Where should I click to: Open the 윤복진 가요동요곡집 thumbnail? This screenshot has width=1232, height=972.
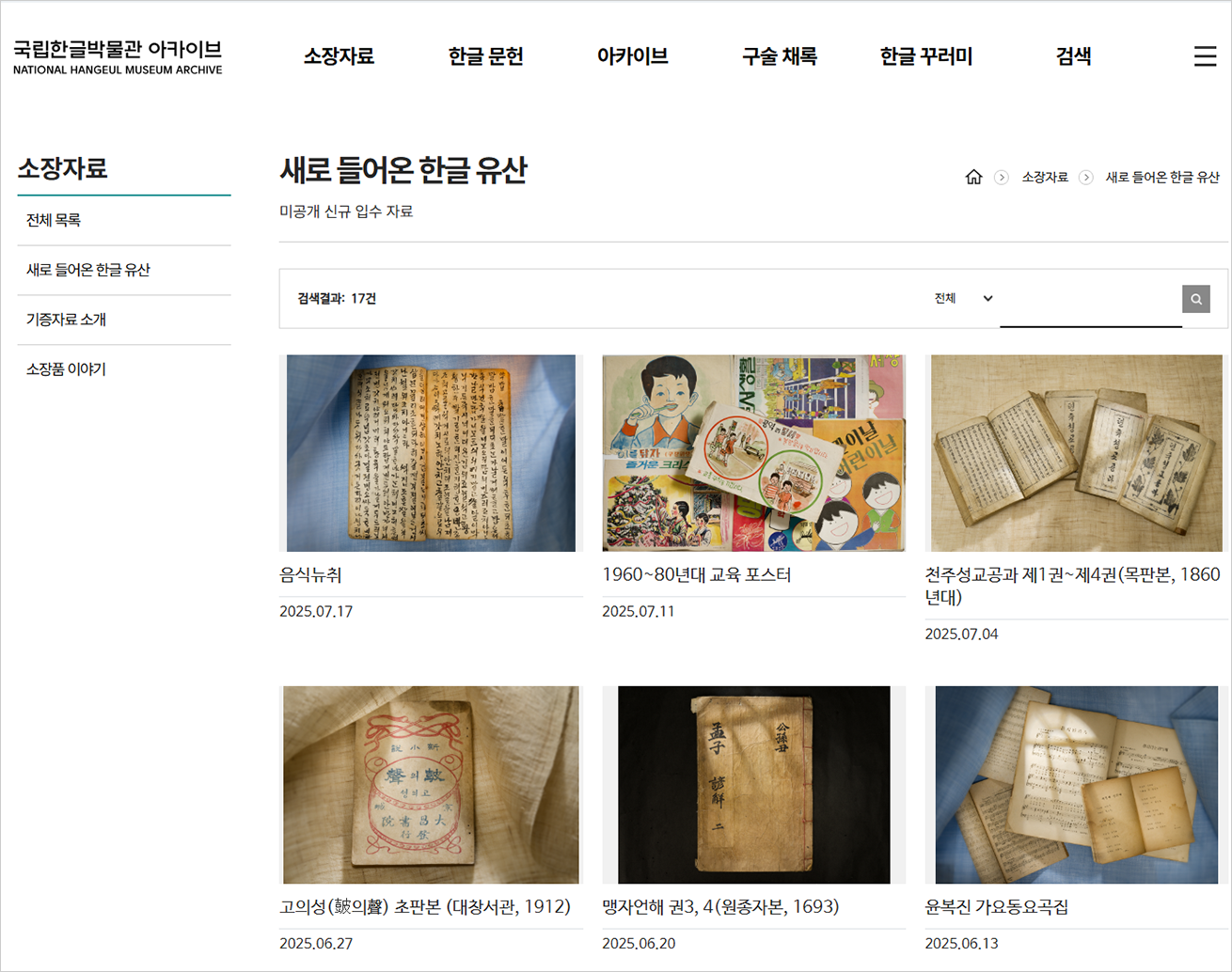(x=1077, y=785)
